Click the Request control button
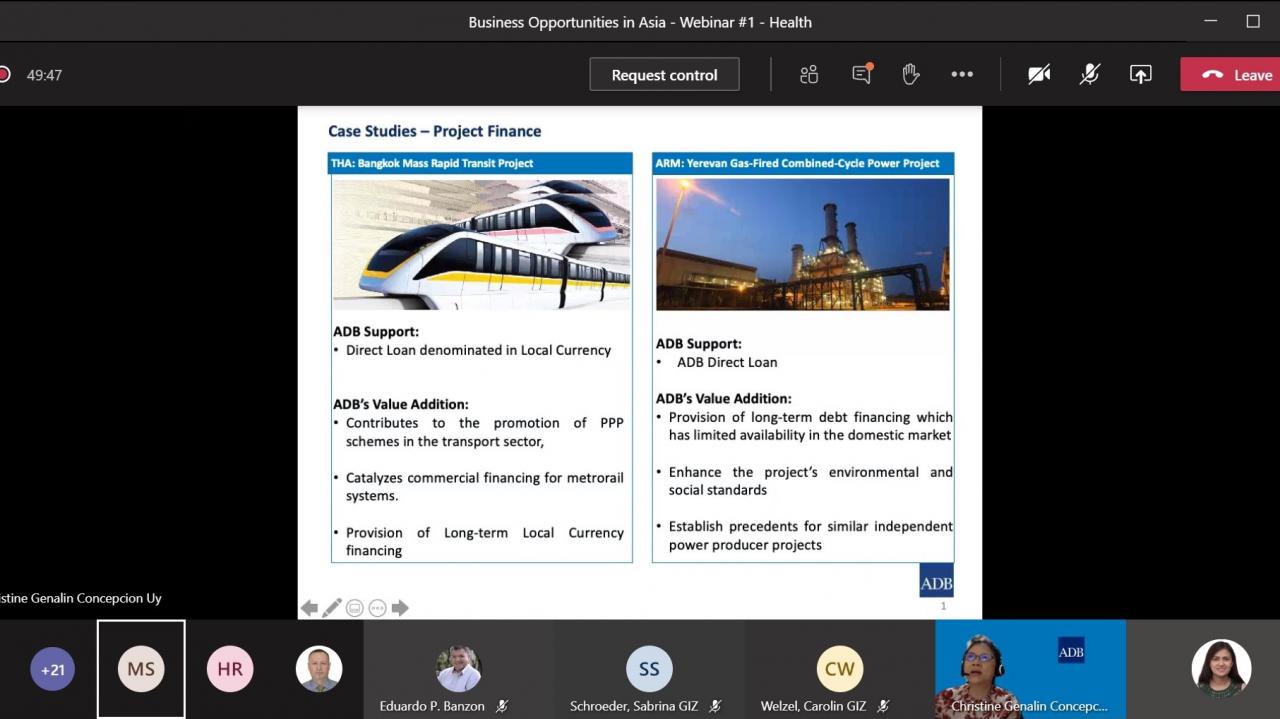1280x719 pixels. pos(664,75)
